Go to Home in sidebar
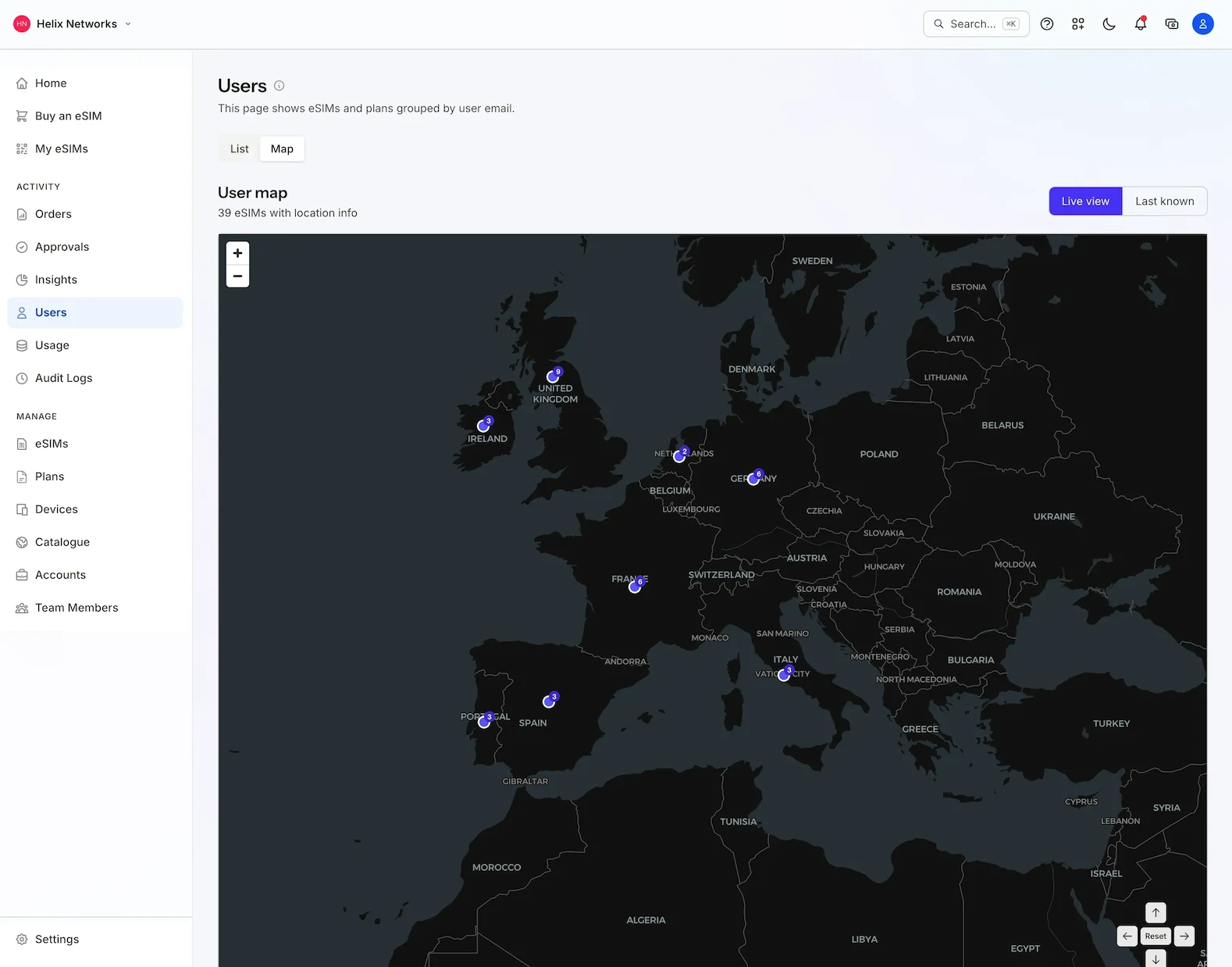The image size is (1232, 967). [x=94, y=84]
